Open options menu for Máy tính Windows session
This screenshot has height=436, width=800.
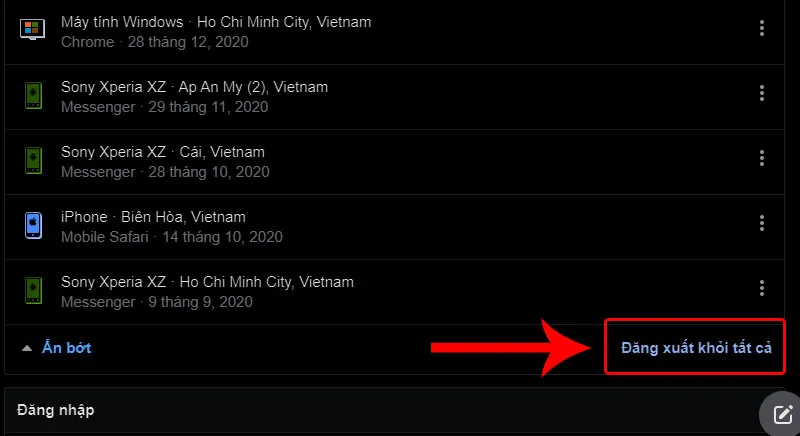point(761,29)
